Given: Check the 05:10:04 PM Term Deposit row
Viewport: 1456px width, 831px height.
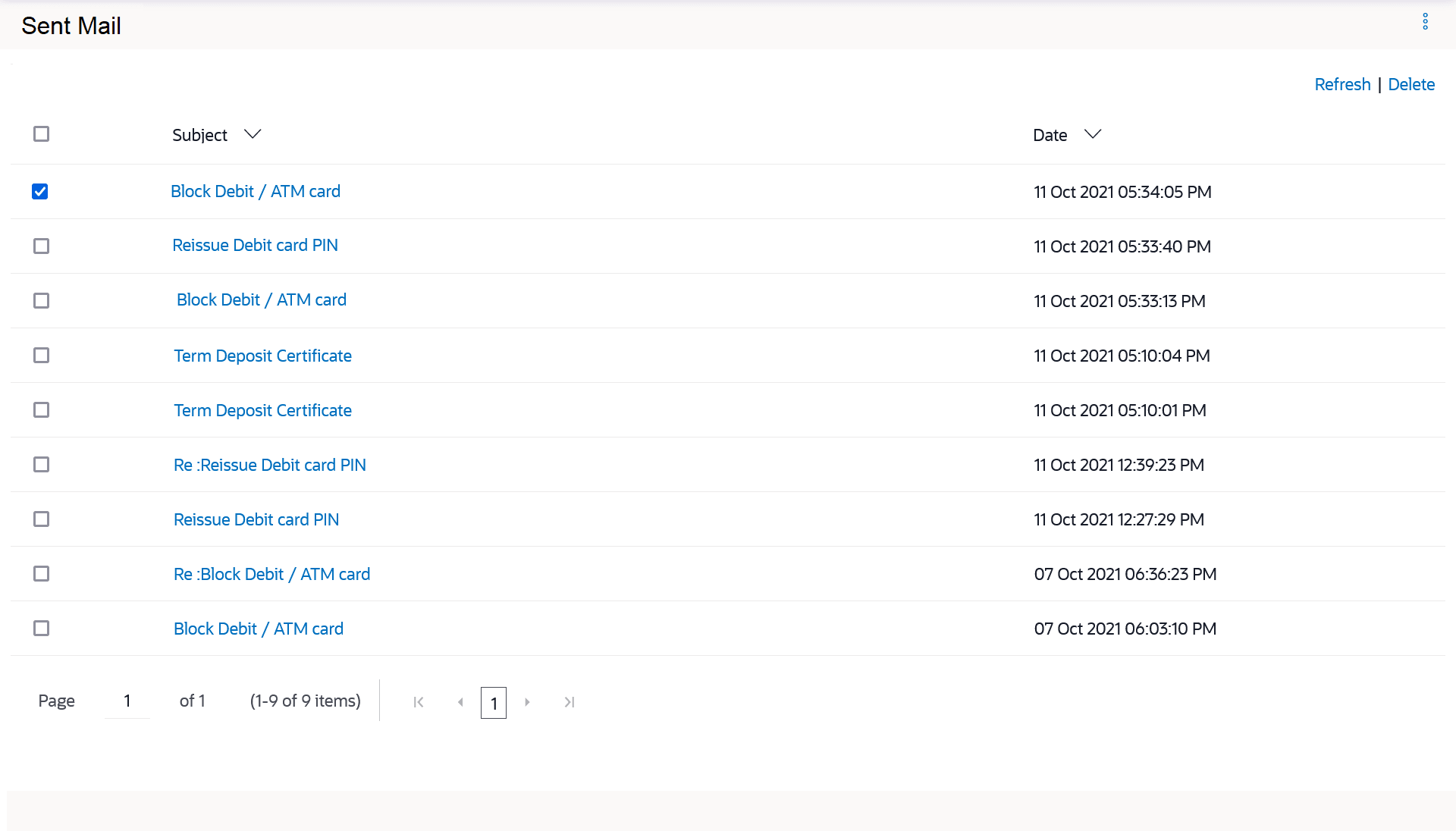Looking at the screenshot, I should click(x=42, y=356).
